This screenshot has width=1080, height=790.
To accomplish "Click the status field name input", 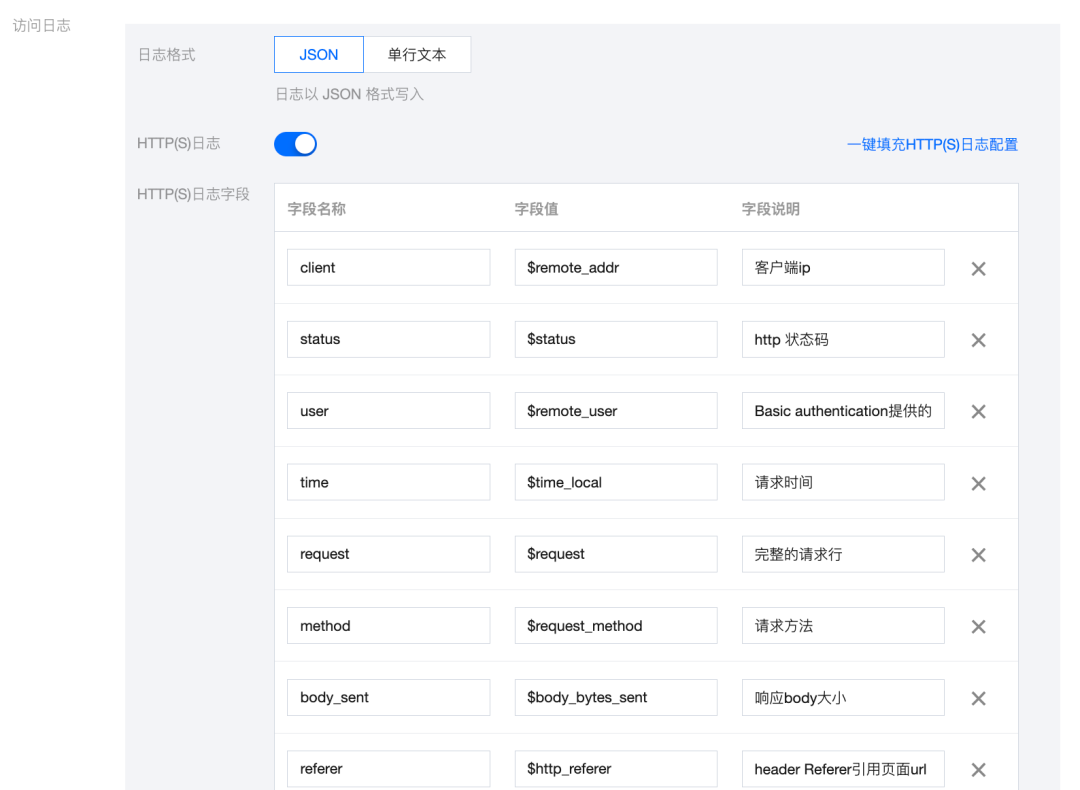I will pyautogui.click(x=388, y=339).
